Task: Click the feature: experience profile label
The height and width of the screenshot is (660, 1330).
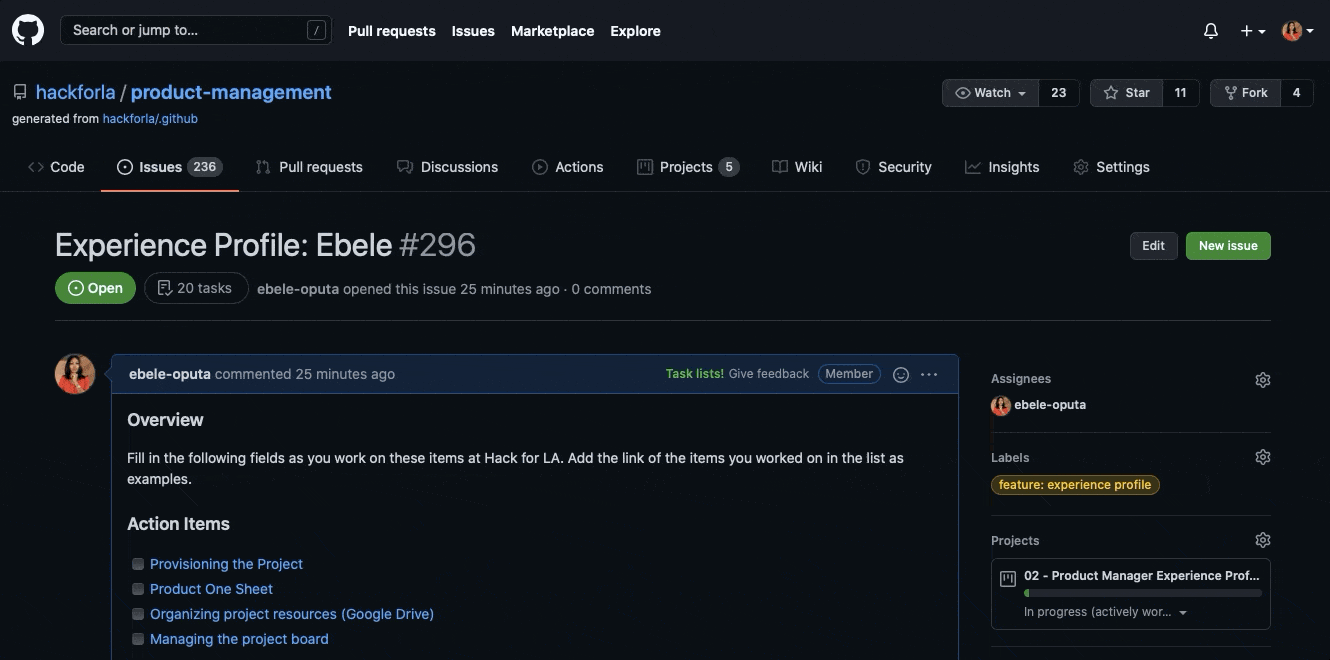Action: point(1075,485)
